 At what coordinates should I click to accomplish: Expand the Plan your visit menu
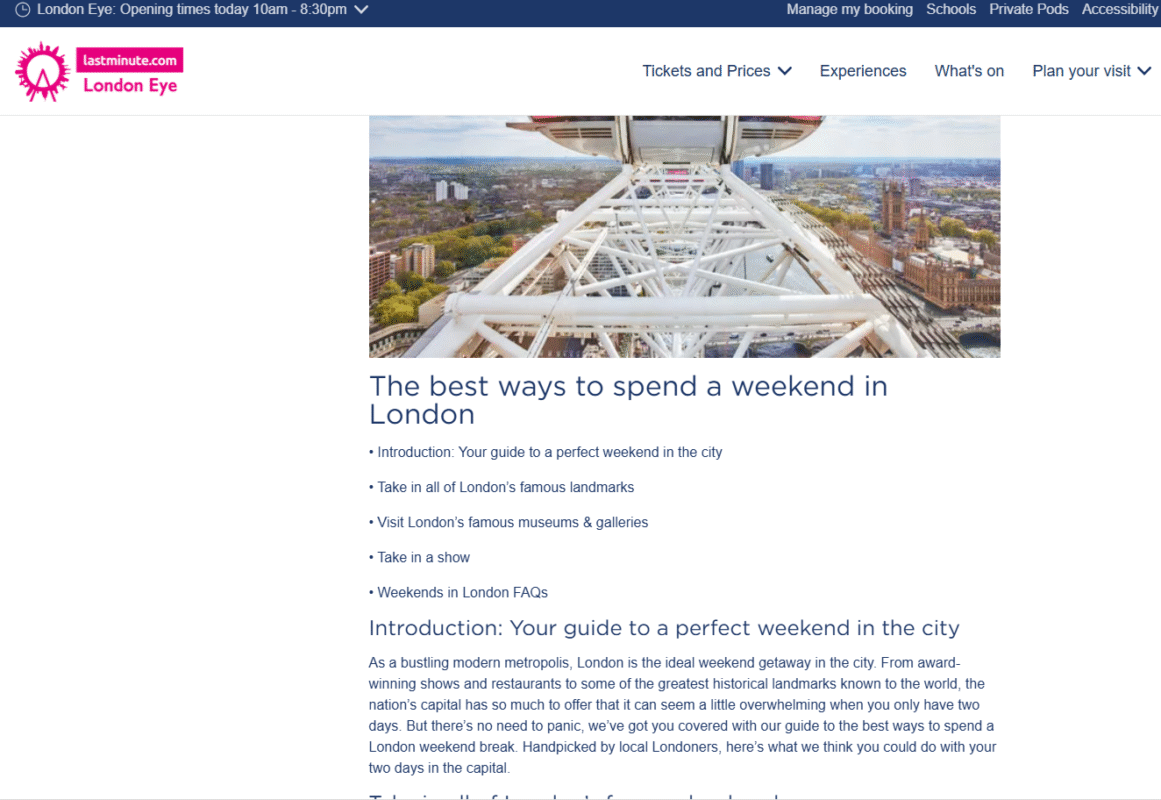tap(1091, 71)
